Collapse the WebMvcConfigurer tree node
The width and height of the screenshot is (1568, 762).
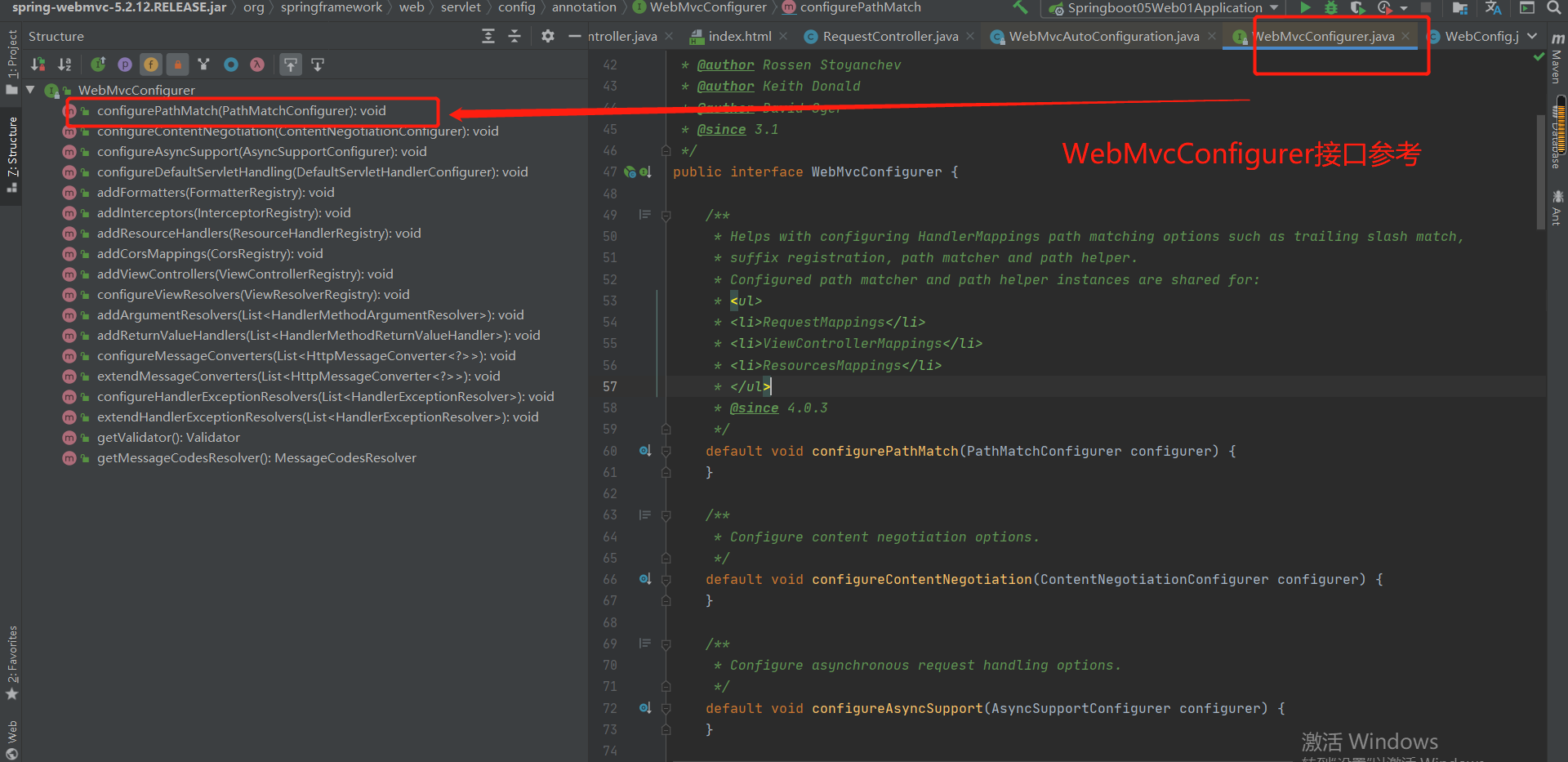[x=30, y=90]
